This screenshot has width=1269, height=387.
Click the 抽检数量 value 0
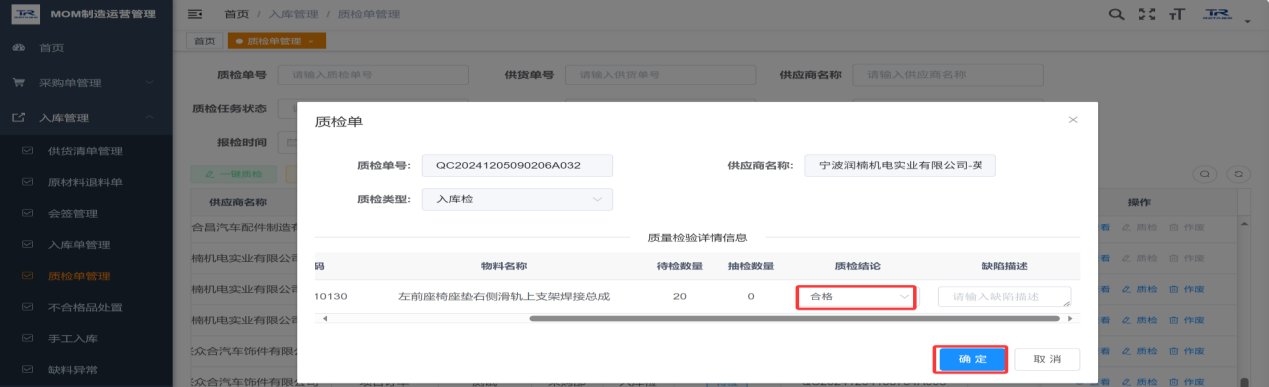[x=750, y=297]
